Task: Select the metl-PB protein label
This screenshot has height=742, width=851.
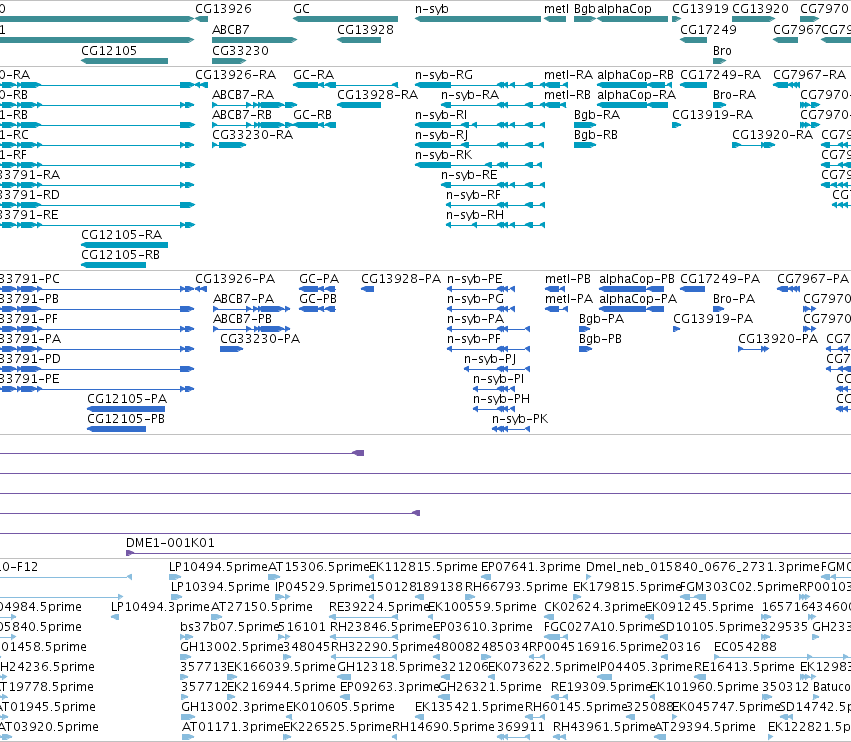Action: coord(568,279)
